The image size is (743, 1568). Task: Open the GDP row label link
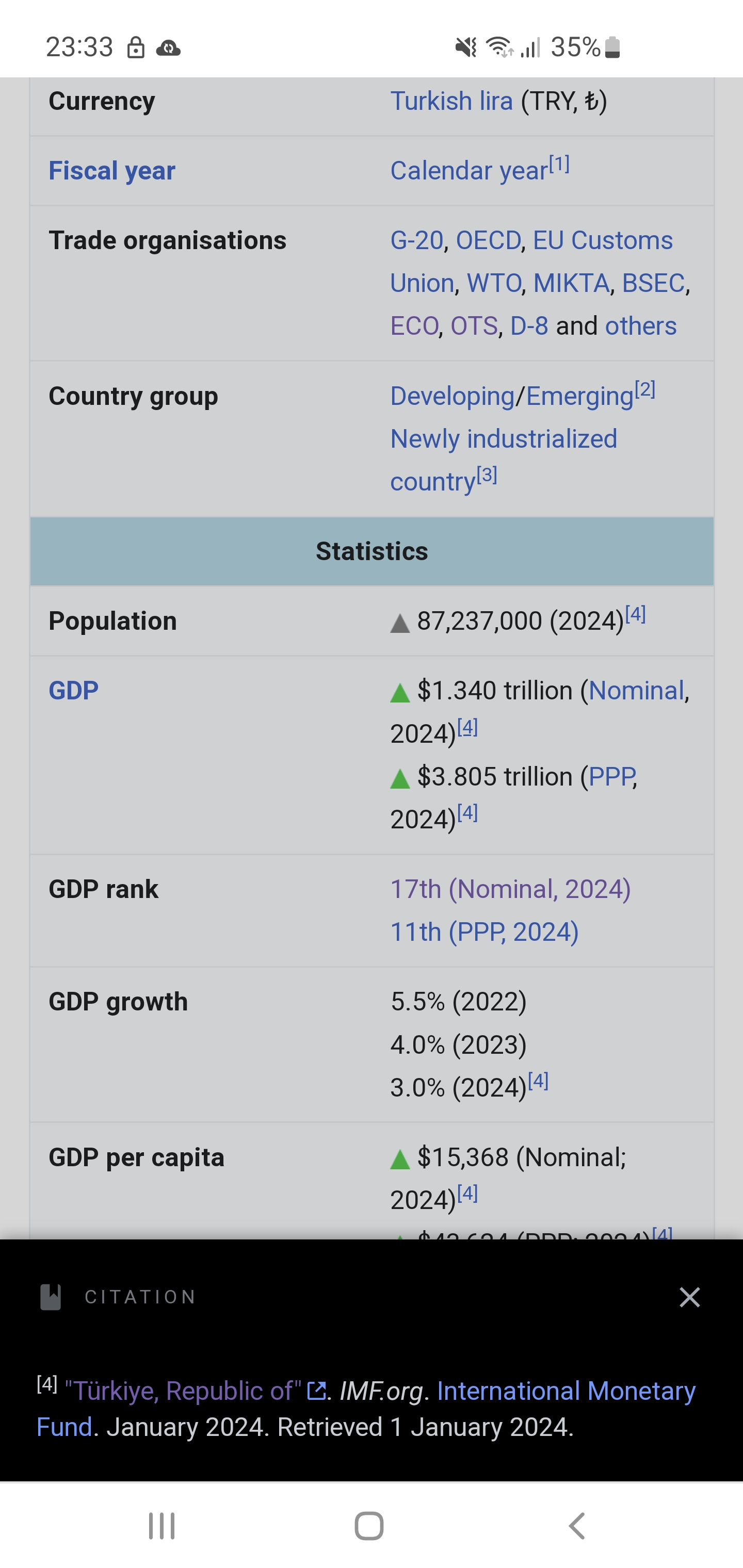pos(74,691)
